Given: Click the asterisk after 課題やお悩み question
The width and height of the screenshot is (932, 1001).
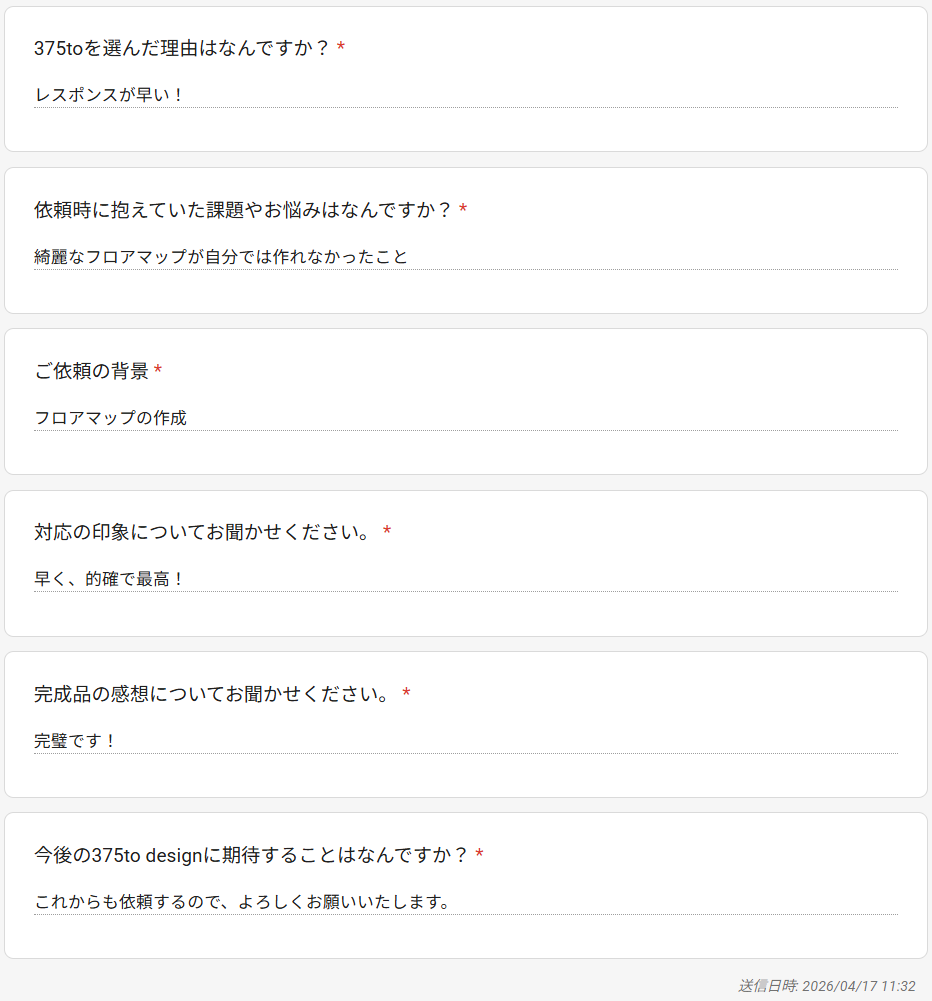Looking at the screenshot, I should 463,211.
